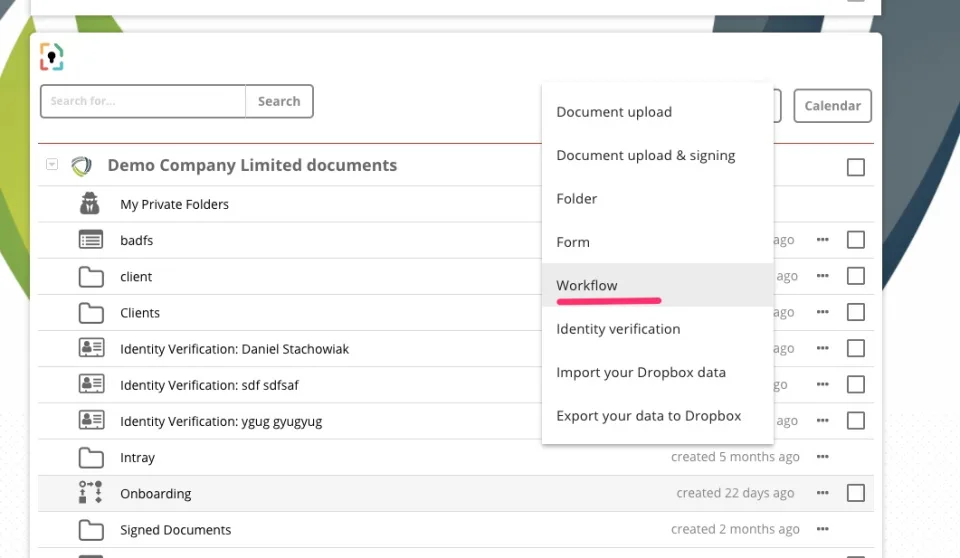
Task: Tick the checkbox for the client row
Action: point(855,276)
